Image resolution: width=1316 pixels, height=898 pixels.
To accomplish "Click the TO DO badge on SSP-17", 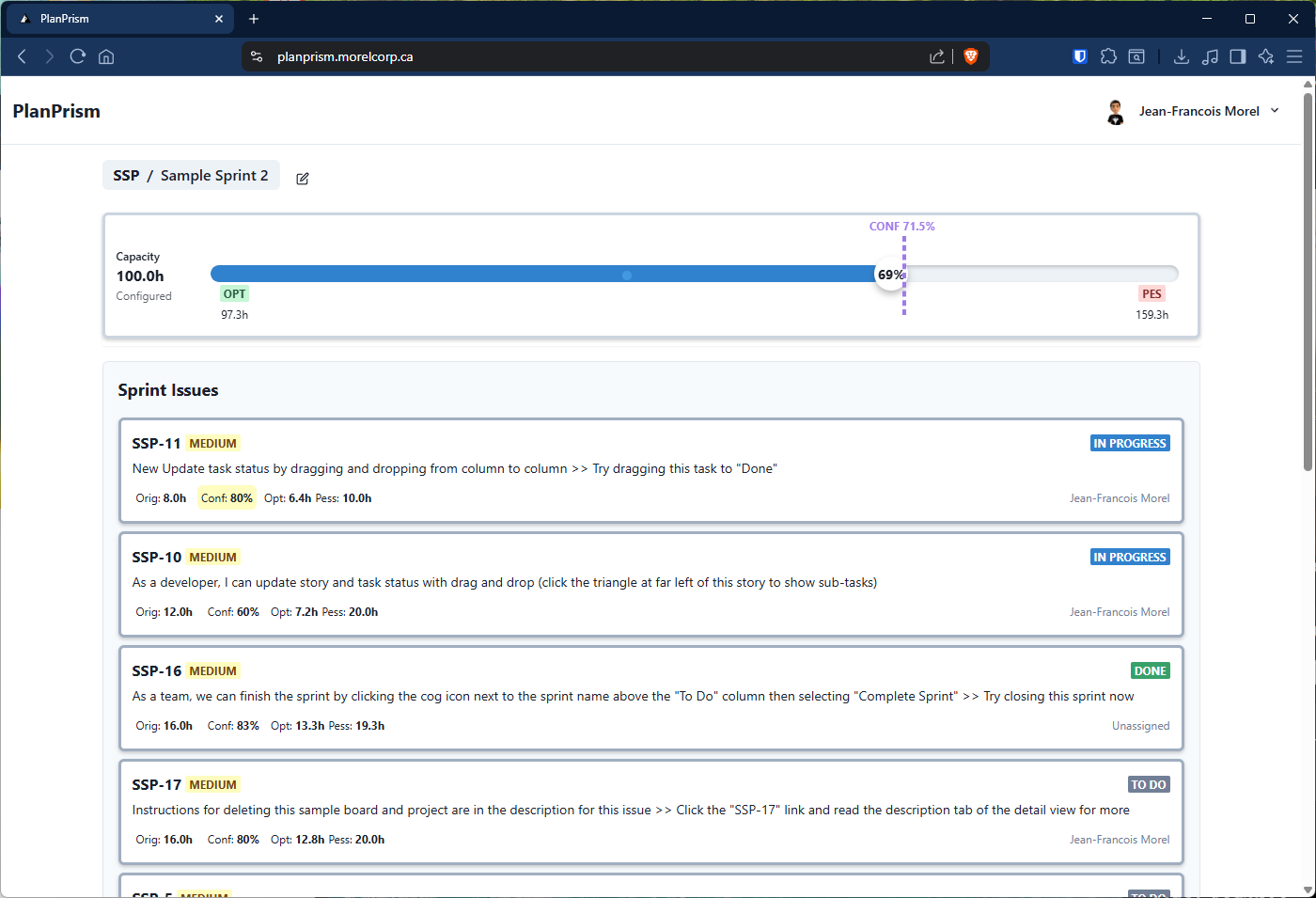I will point(1149,785).
